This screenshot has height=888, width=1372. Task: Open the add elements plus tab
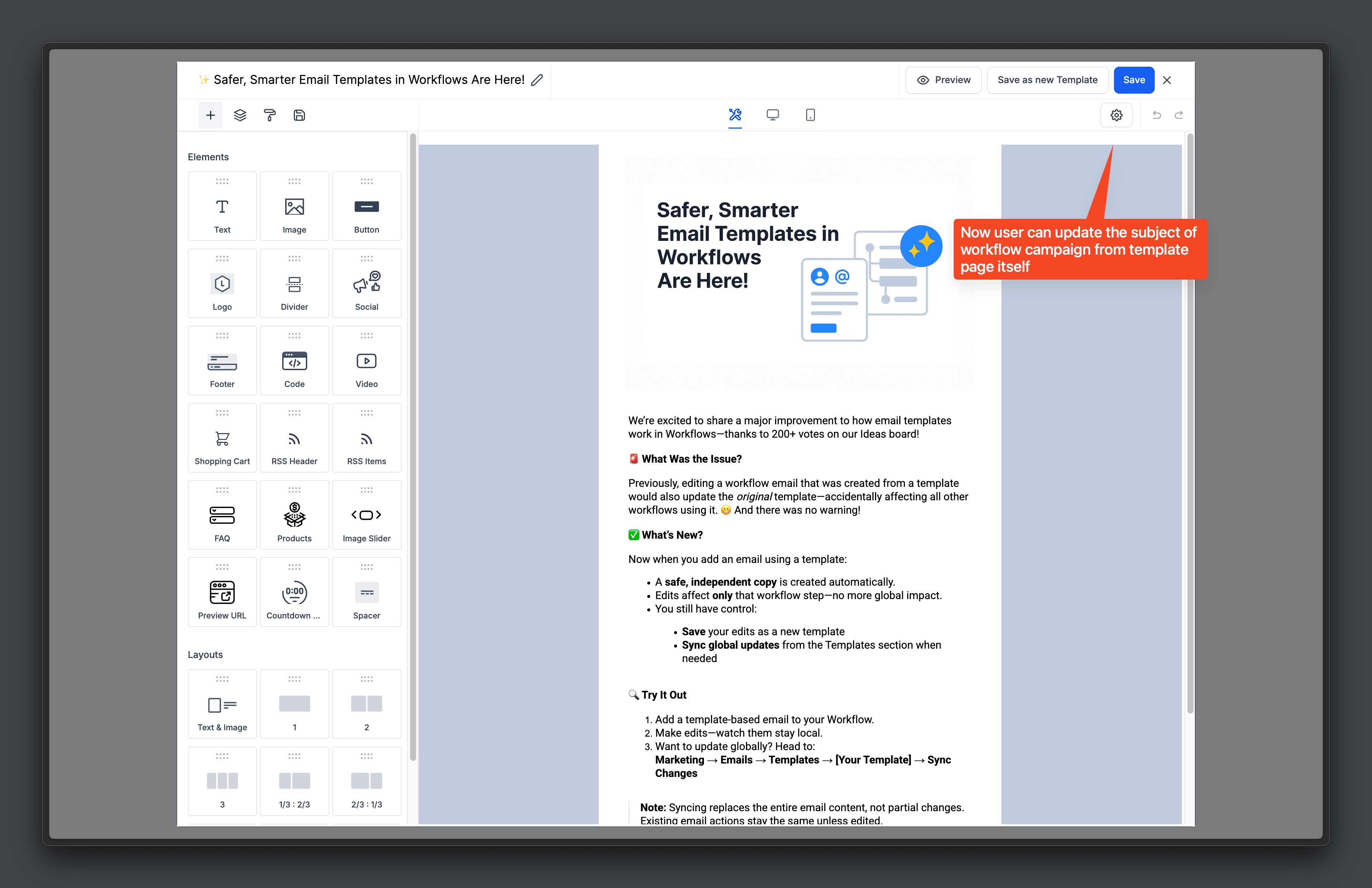(210, 115)
